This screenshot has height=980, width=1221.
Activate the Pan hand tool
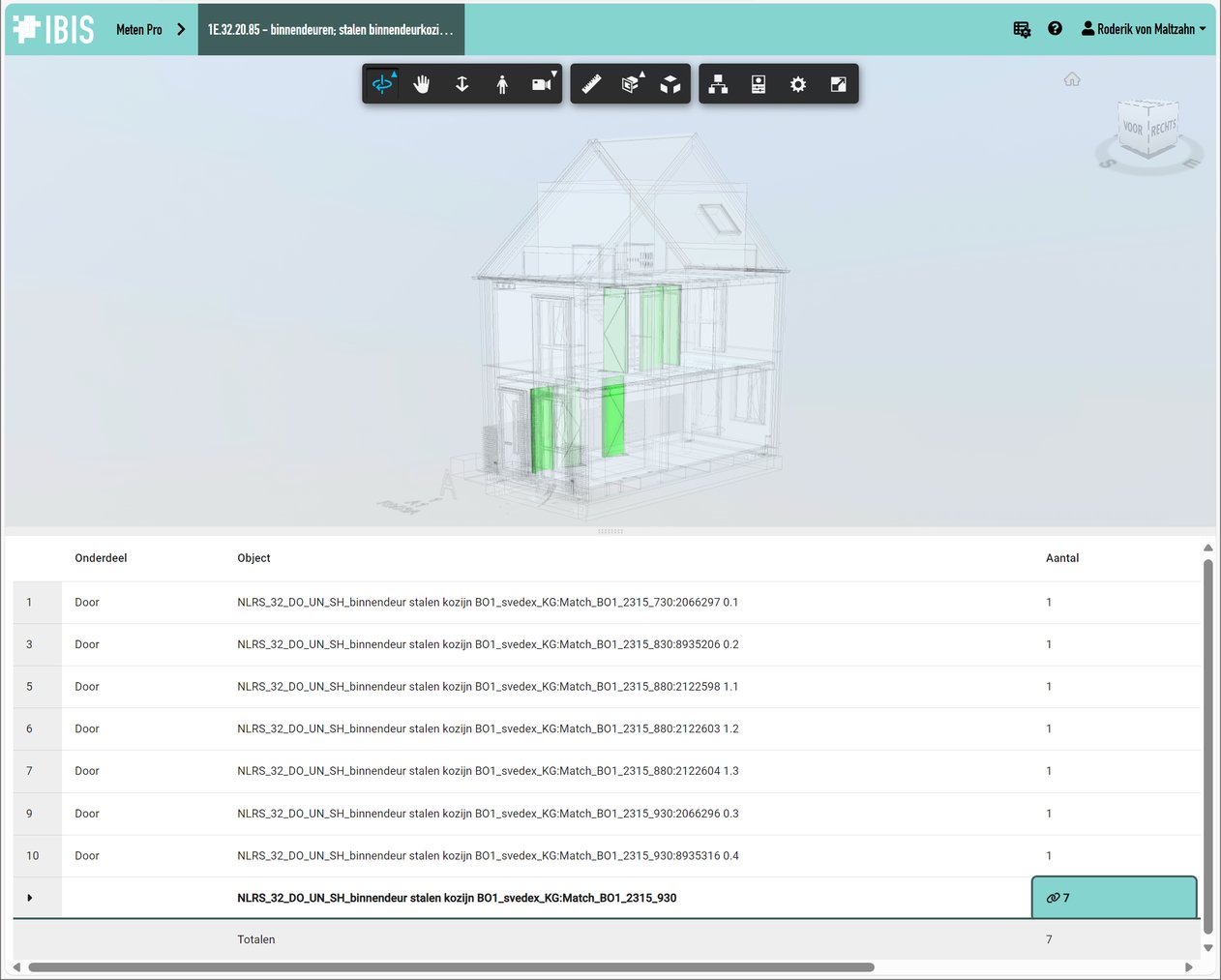422,83
